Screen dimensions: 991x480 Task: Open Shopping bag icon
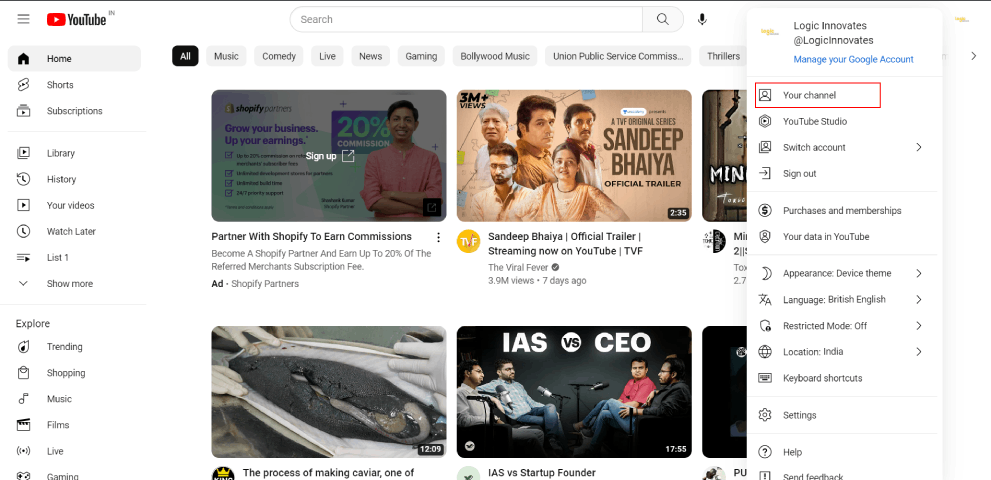[23, 372]
